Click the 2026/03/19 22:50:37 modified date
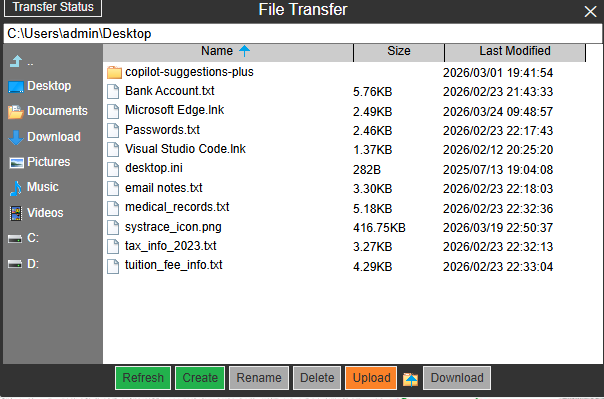 point(498,228)
